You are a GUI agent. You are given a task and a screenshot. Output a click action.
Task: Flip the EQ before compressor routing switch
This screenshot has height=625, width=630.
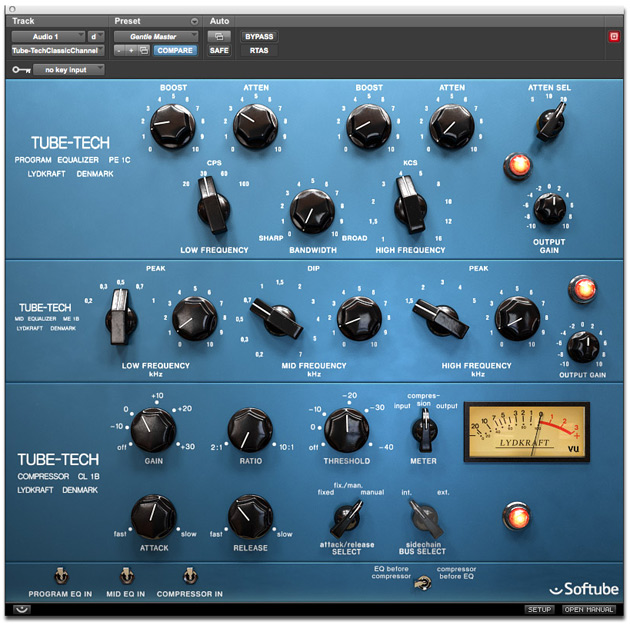click(423, 582)
